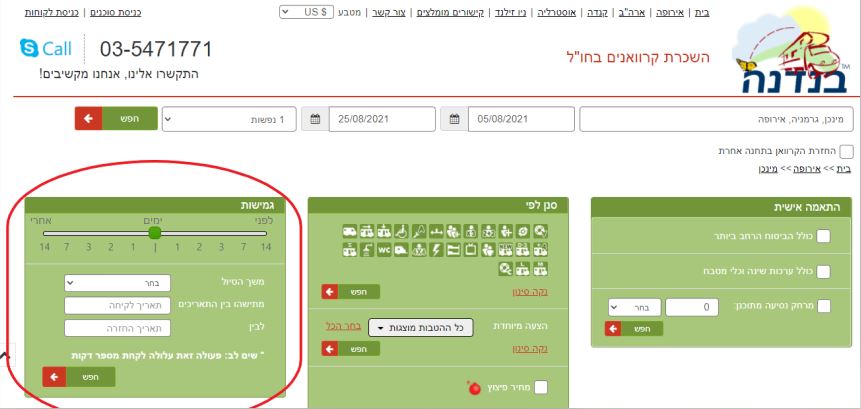The image size is (861, 409).
Task: Toggle the width arrows filter icon
Action: [436, 231]
